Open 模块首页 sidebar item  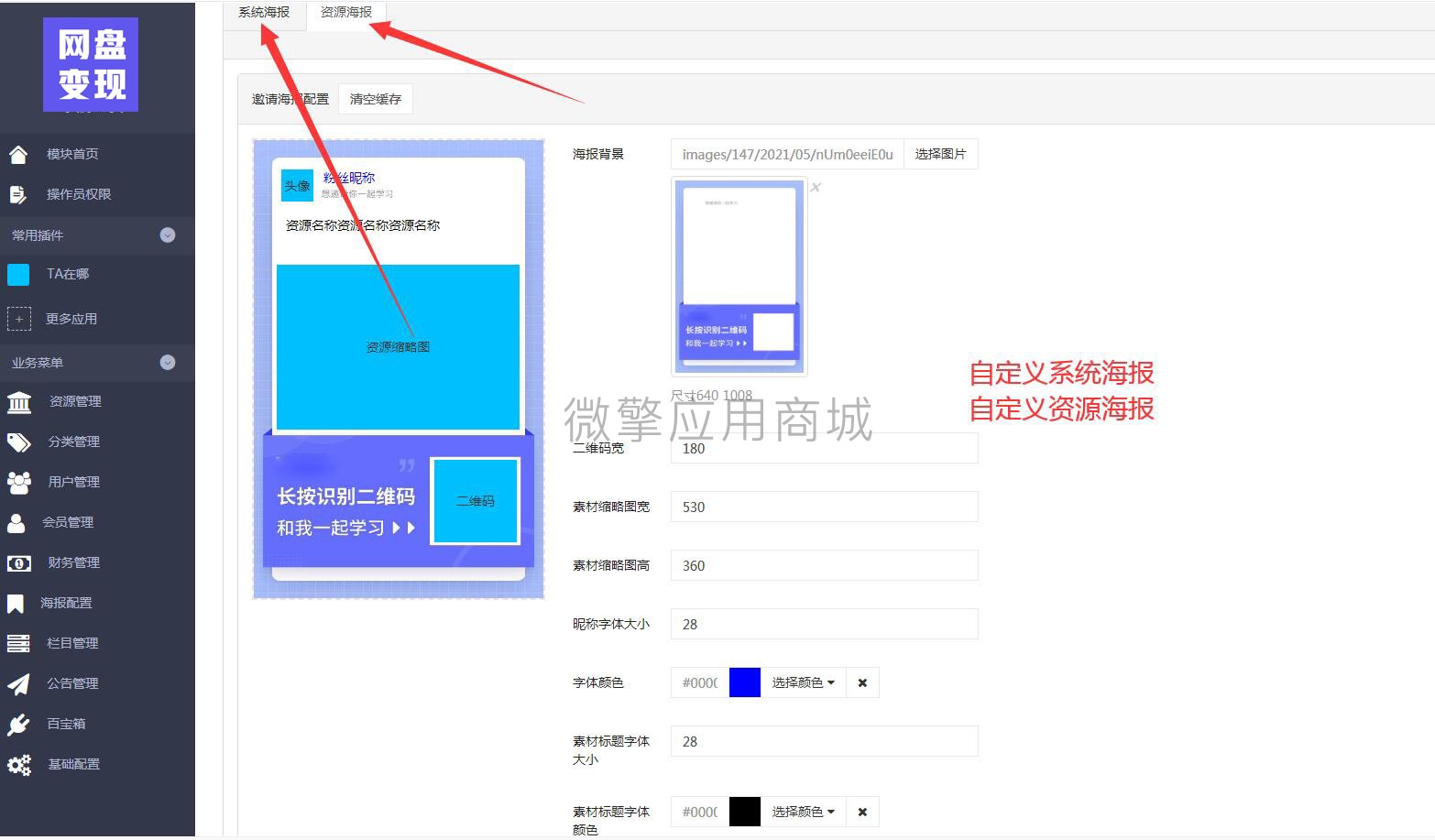72,154
